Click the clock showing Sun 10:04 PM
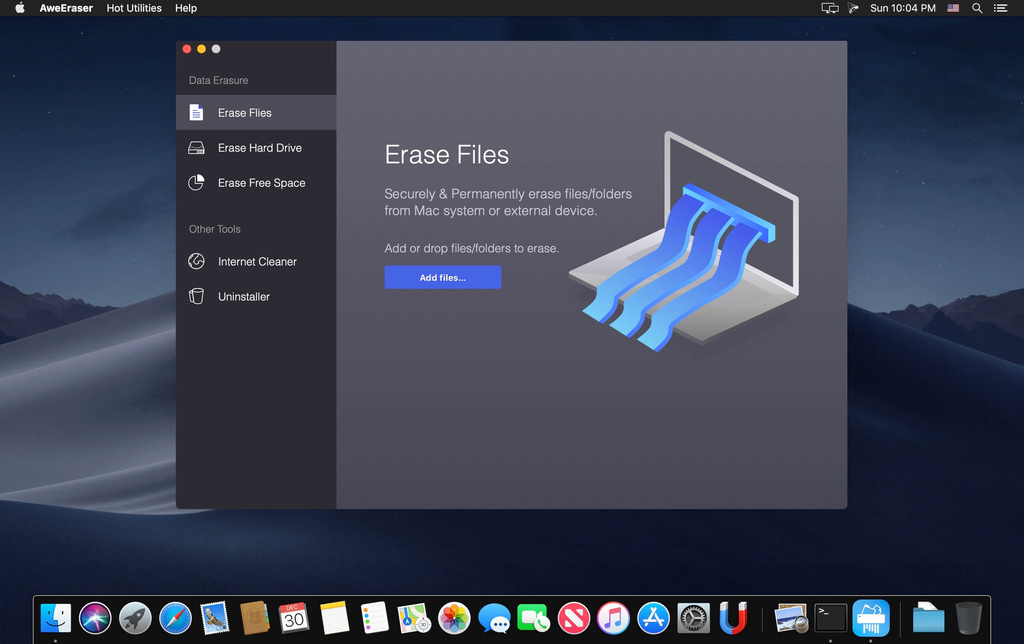The image size is (1024, 644). click(903, 8)
